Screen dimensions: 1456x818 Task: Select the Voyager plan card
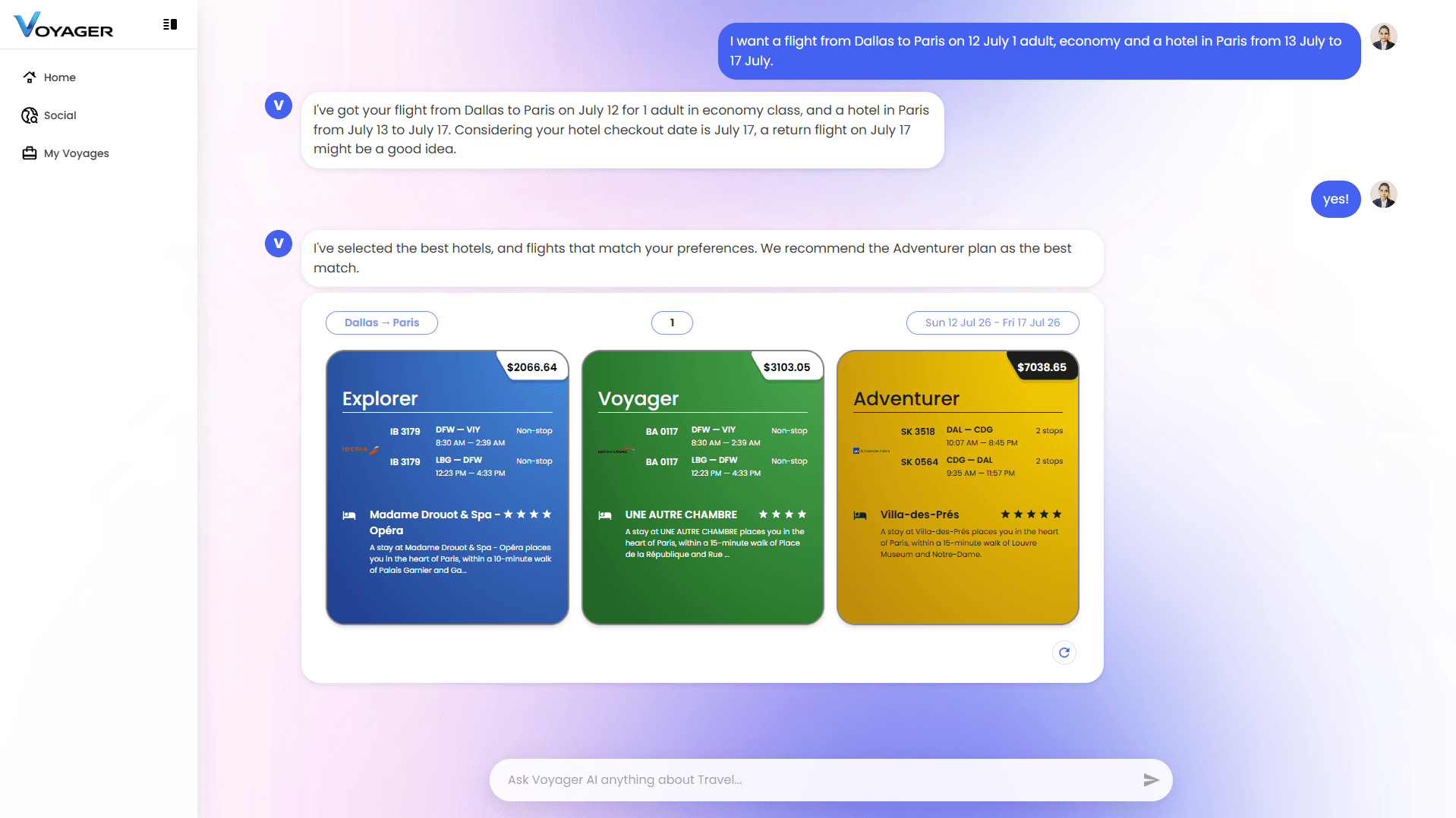point(703,488)
